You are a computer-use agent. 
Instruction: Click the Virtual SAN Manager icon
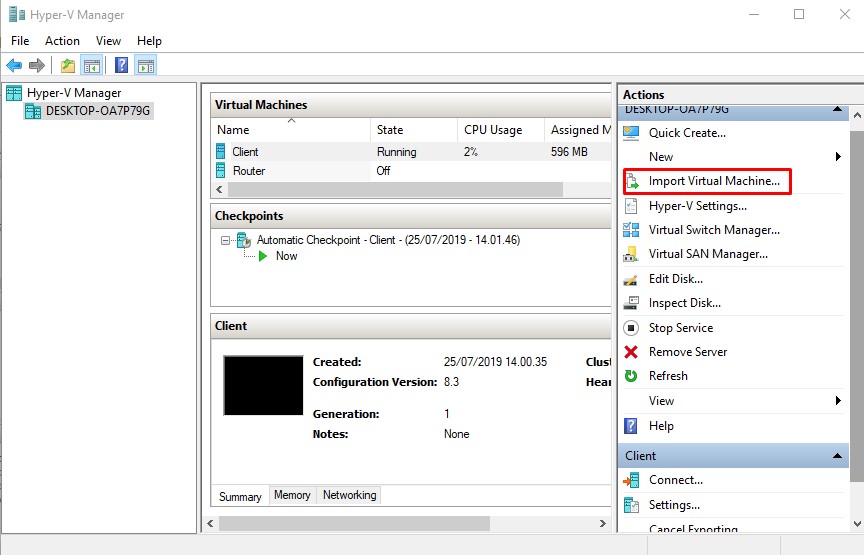[x=631, y=254]
